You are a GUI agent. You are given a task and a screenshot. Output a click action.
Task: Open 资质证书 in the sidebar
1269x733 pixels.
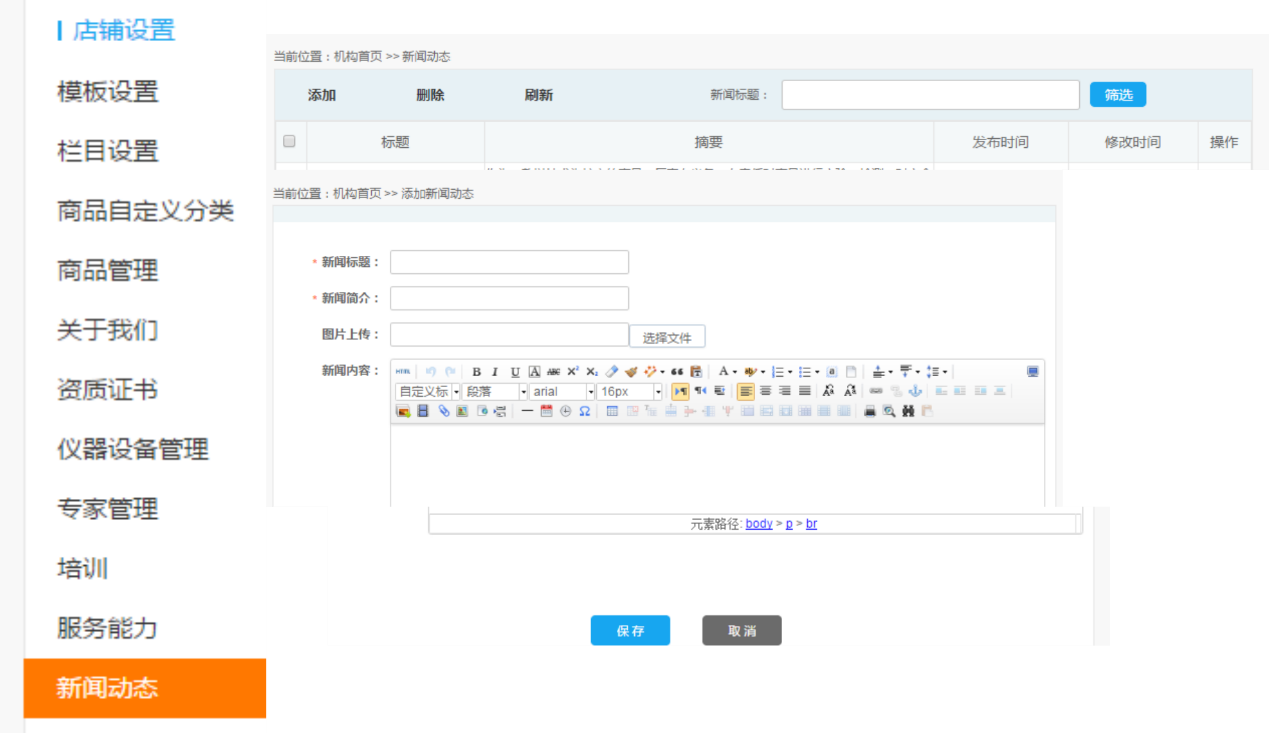[x=108, y=390]
